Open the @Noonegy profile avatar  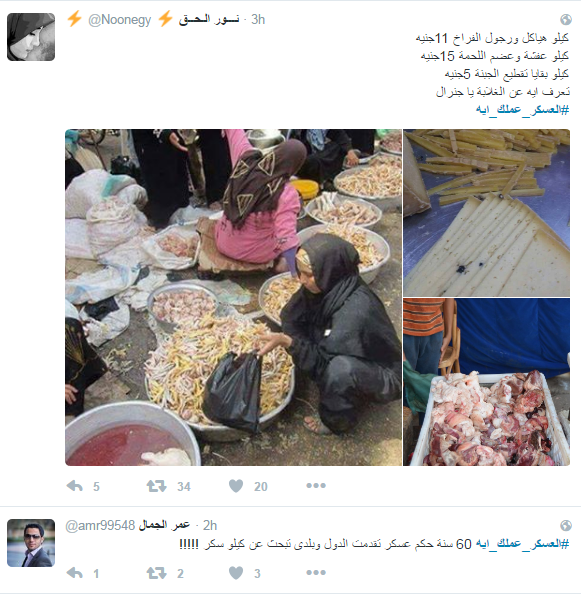31,37
